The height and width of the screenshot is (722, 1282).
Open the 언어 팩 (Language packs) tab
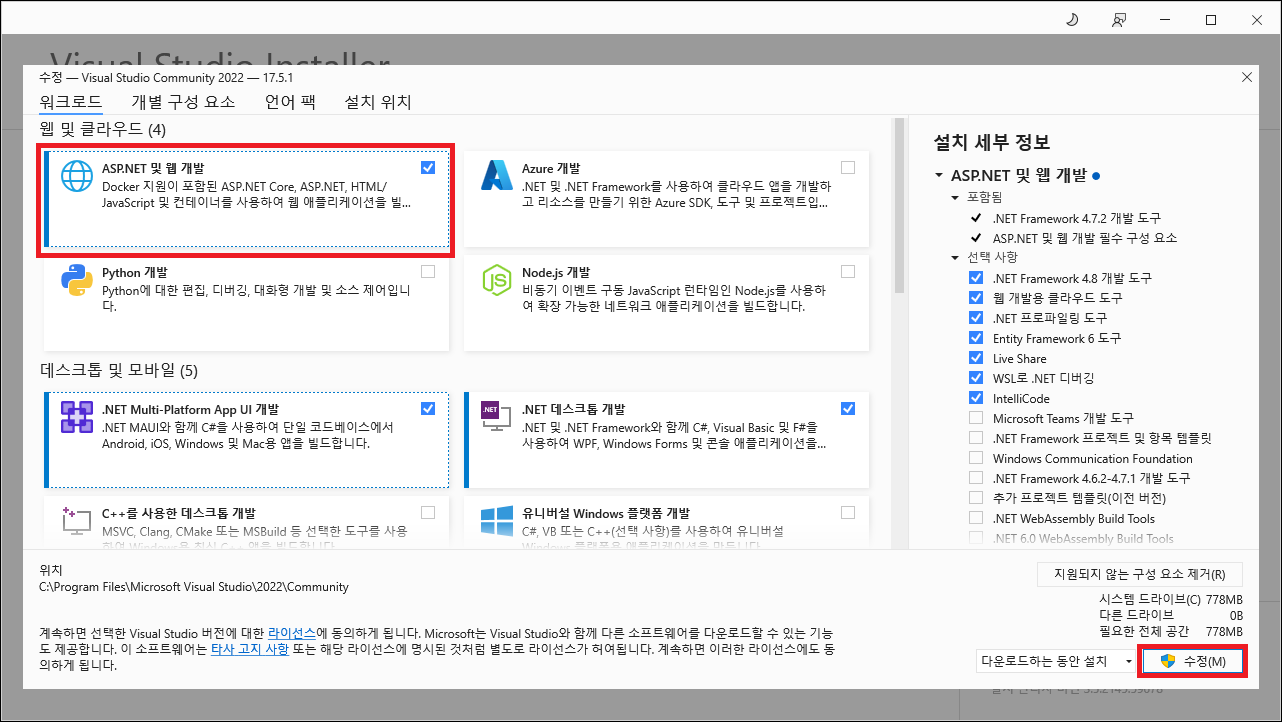(x=290, y=102)
